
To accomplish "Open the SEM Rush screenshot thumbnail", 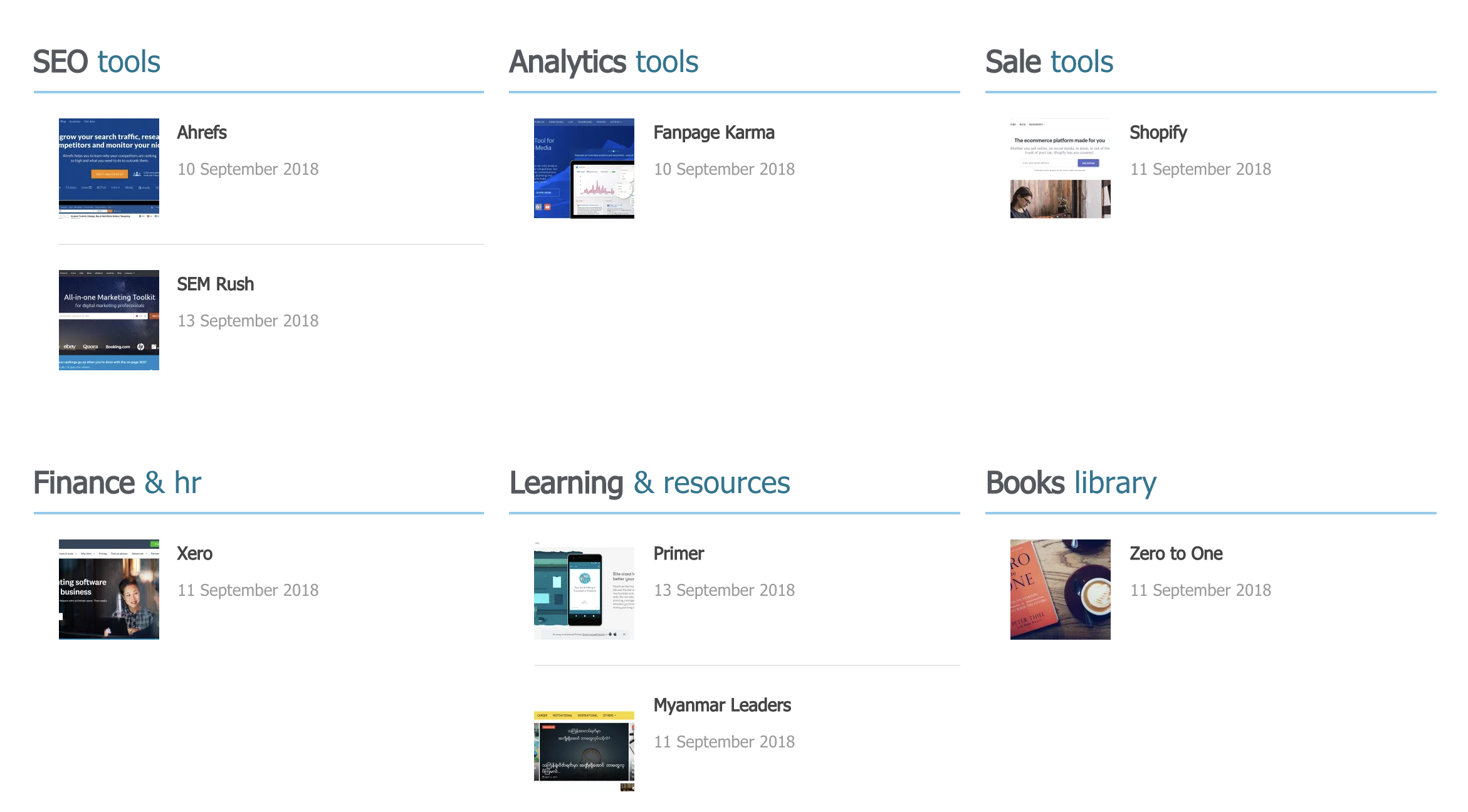I will tap(108, 320).
